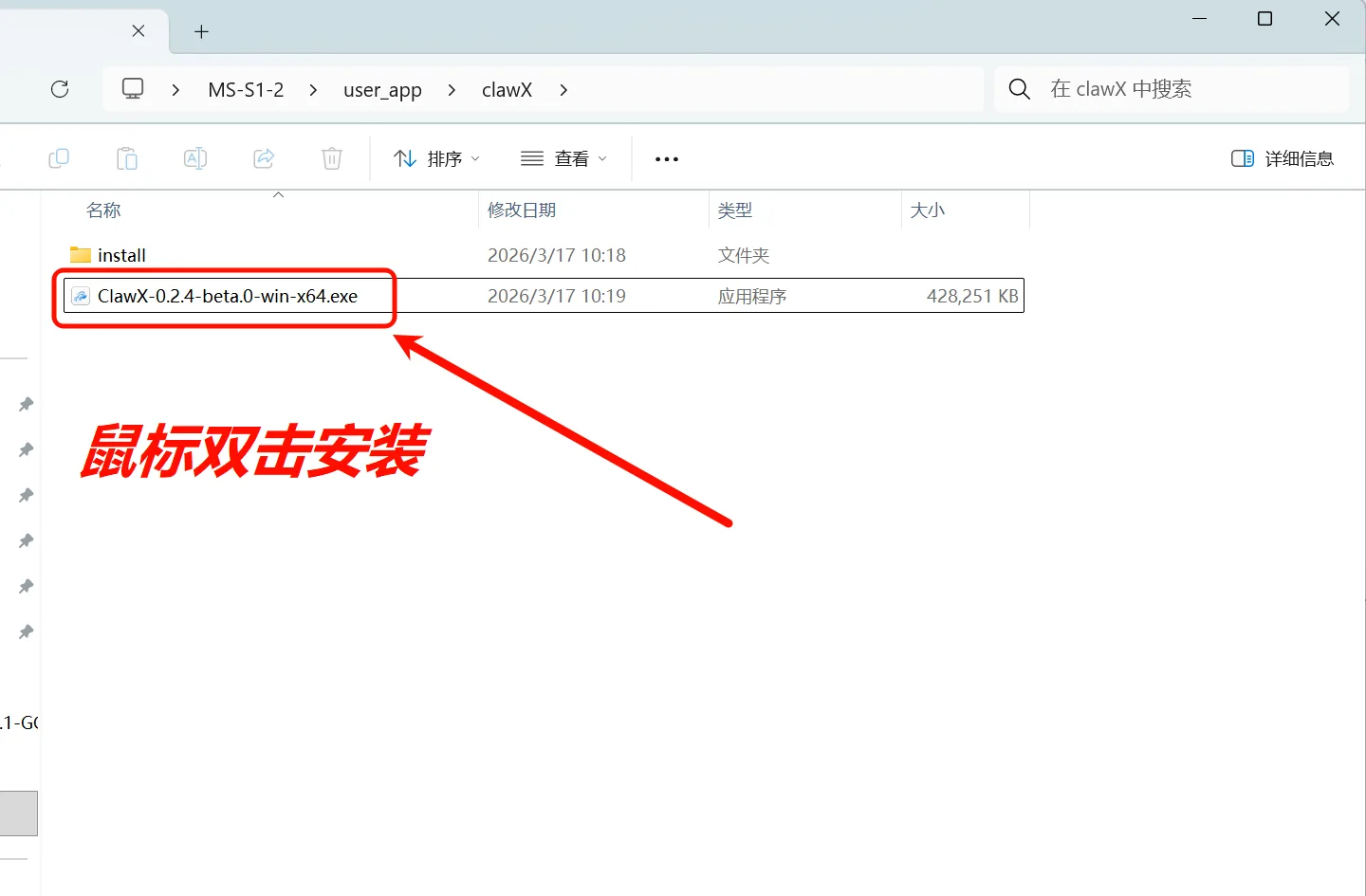Screen dimensions: 1366x896
Task: Click the Rename icon in toolbar
Action: point(195,158)
